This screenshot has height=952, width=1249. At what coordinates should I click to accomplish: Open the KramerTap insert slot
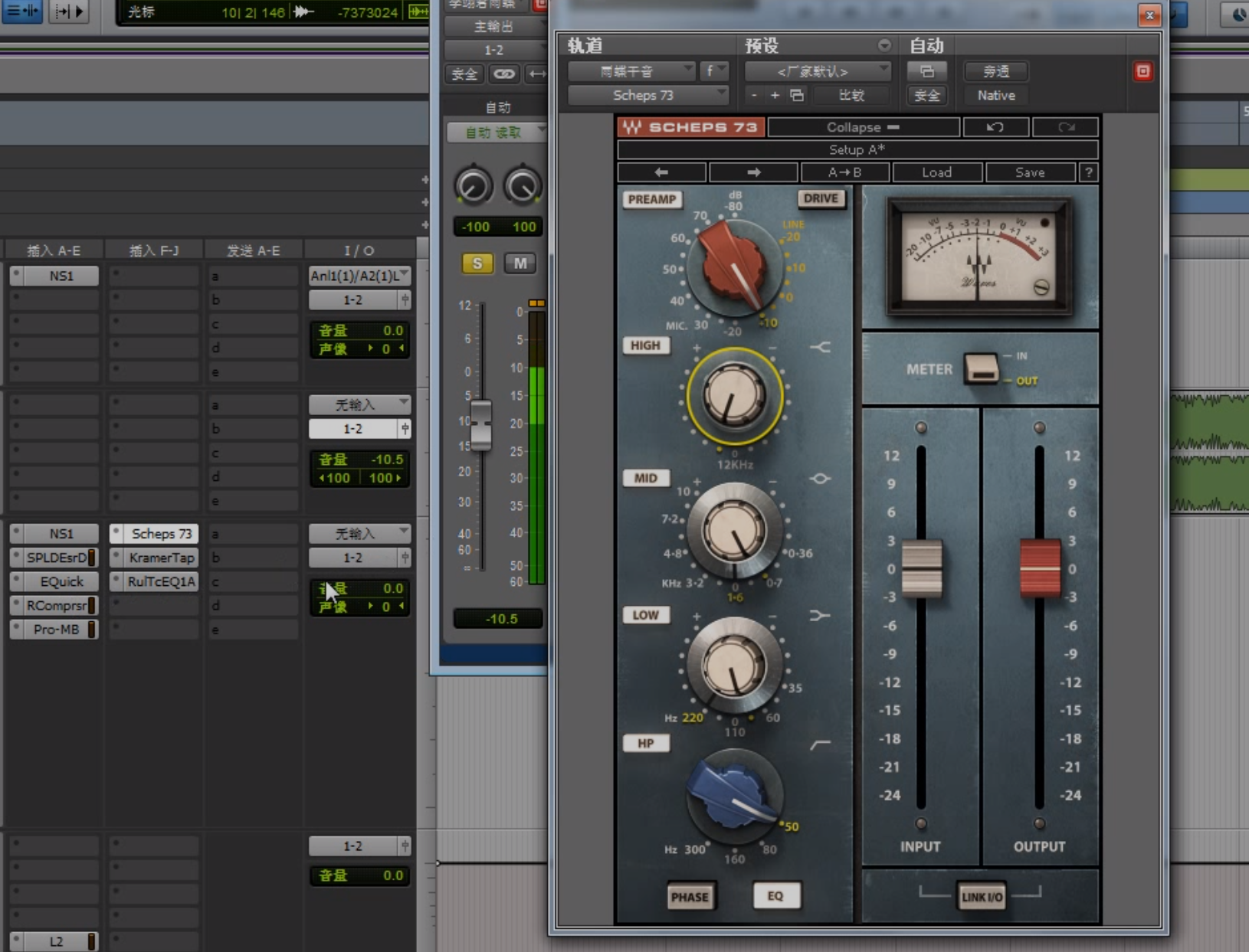[160, 558]
